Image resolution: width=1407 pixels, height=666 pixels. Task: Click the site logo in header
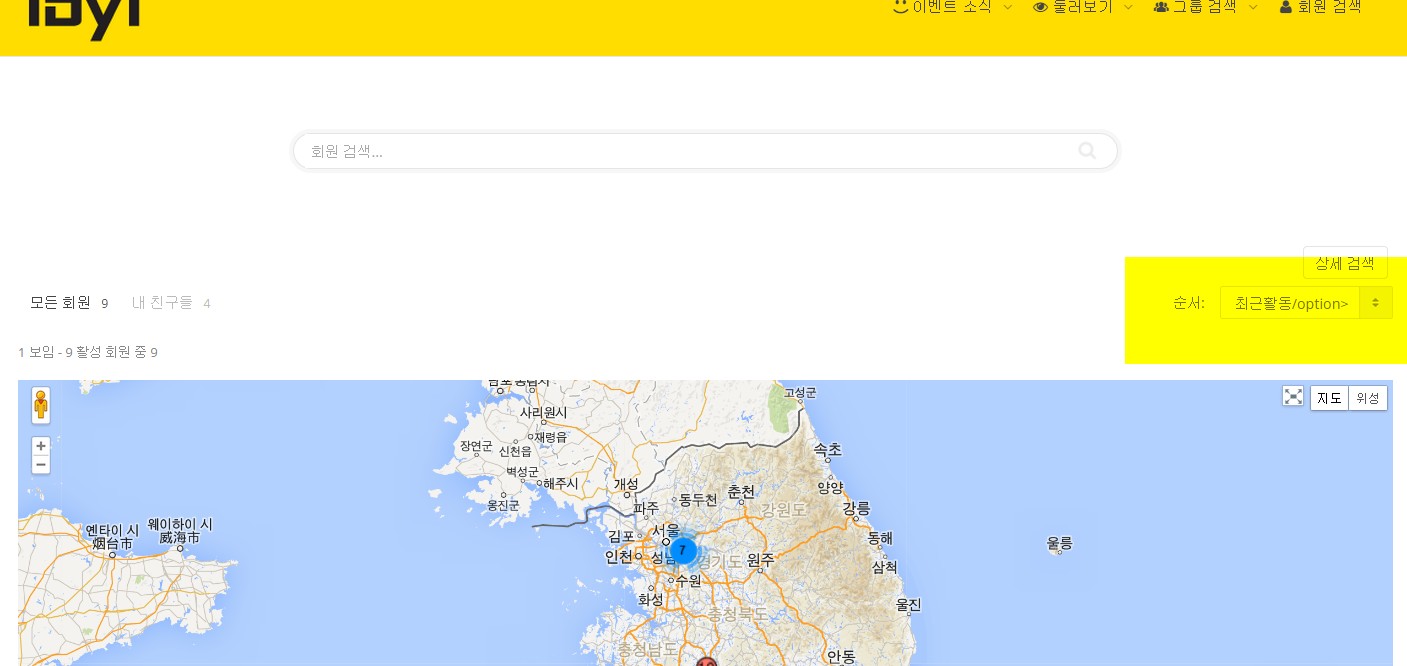point(85,18)
